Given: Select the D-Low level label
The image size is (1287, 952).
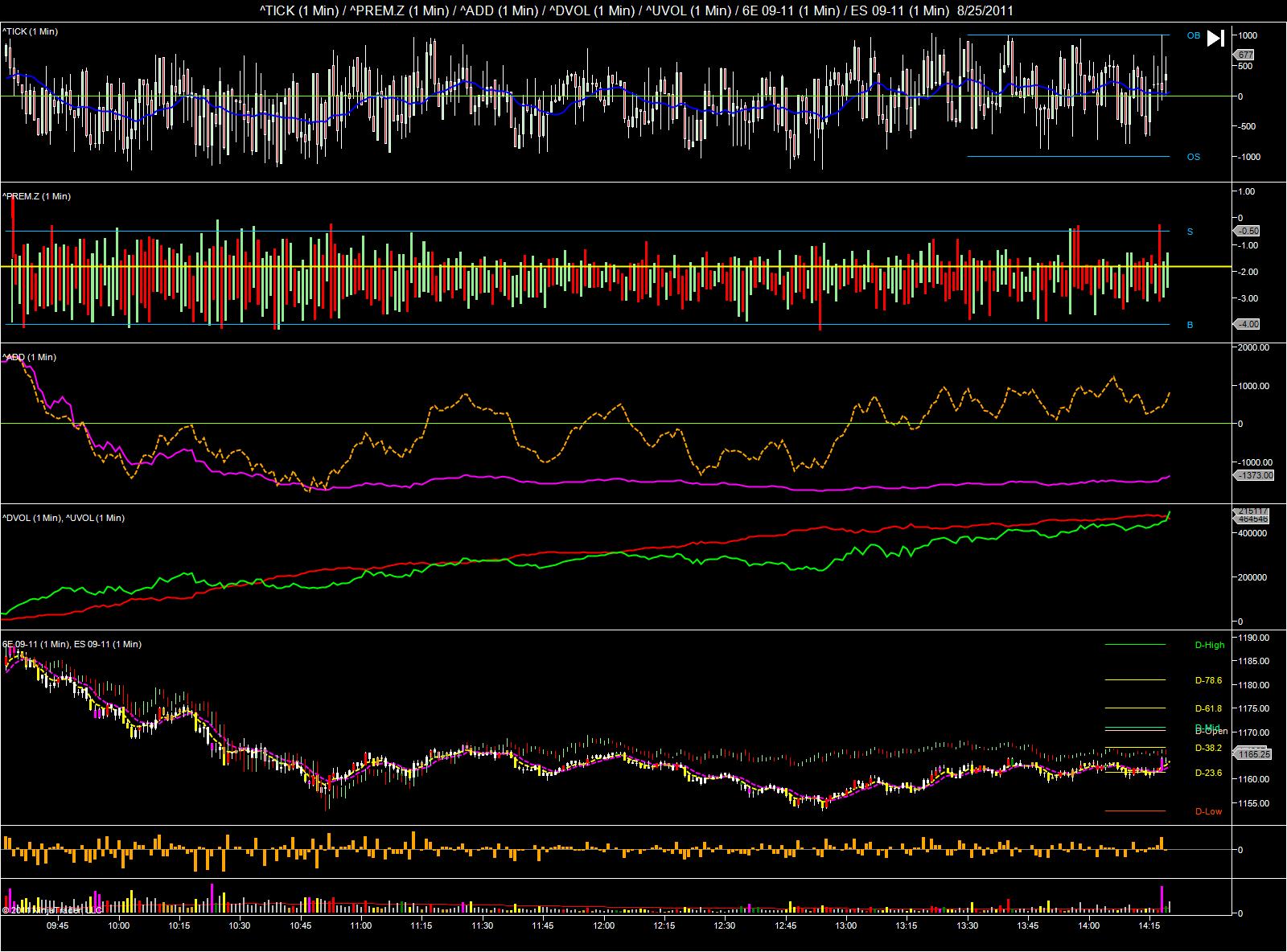Looking at the screenshot, I should [1208, 811].
